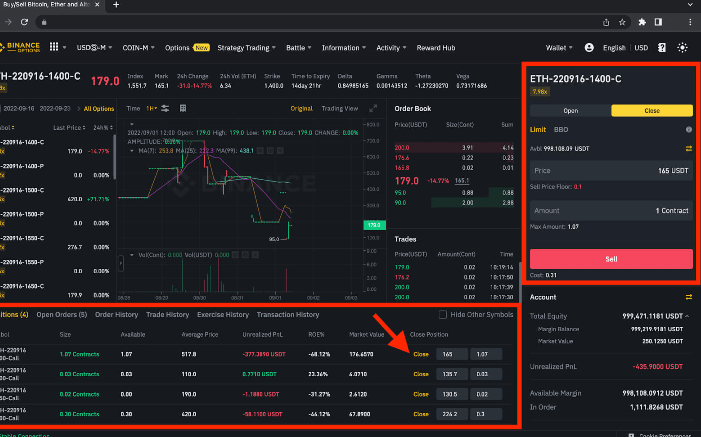Open the USDⓈ-M dropdown menu

click(94, 47)
